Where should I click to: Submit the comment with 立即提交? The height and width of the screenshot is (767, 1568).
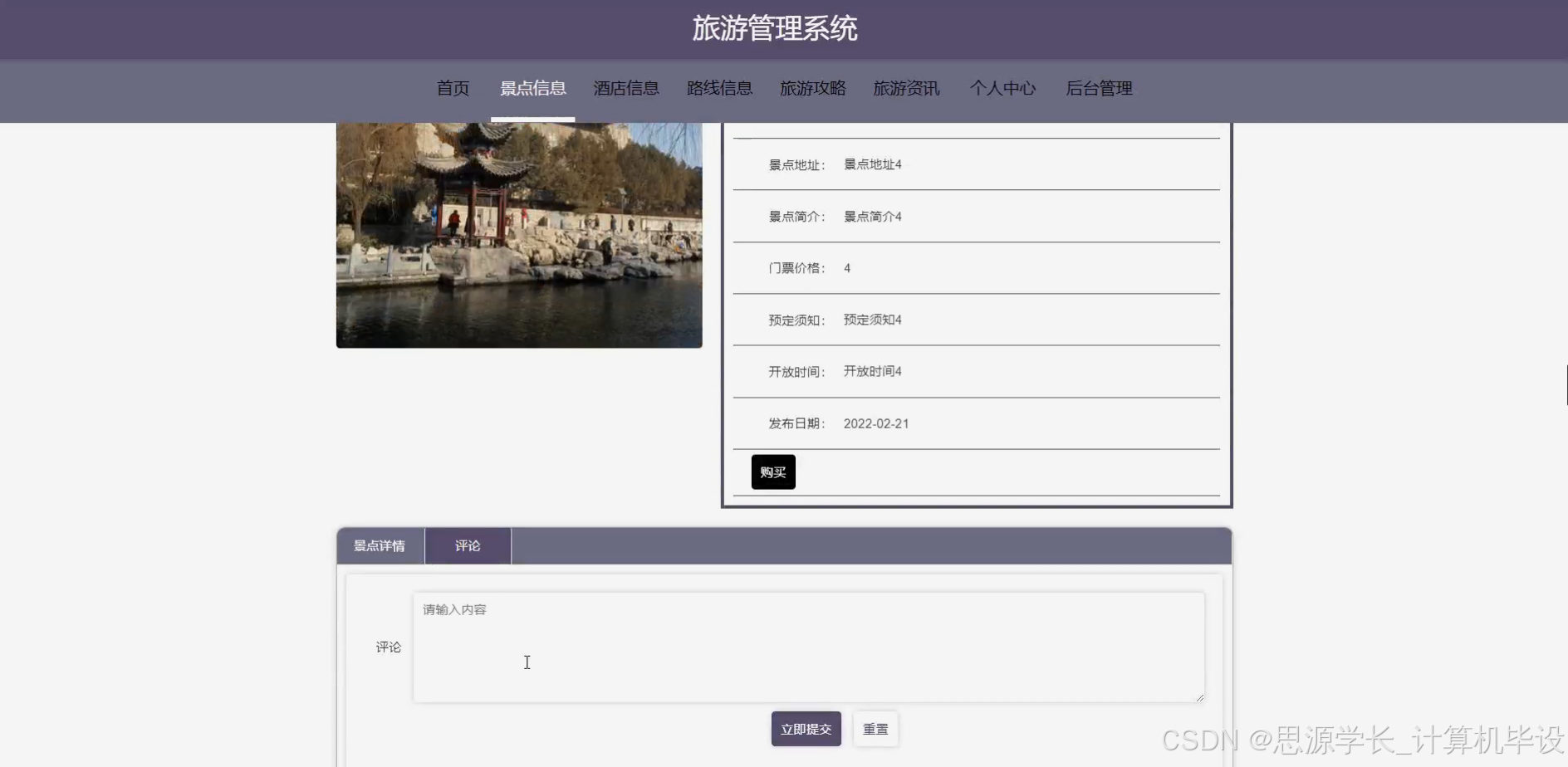click(806, 729)
